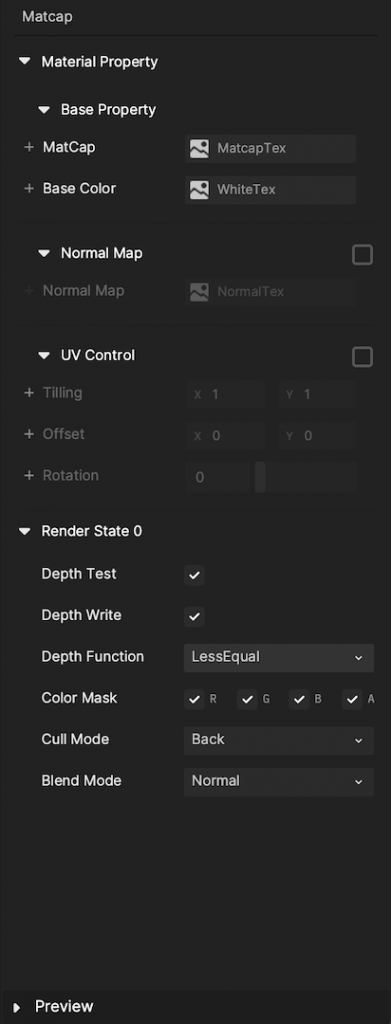Click the plus icon beside MatCap
This screenshot has width=391, height=1024.
29,148
